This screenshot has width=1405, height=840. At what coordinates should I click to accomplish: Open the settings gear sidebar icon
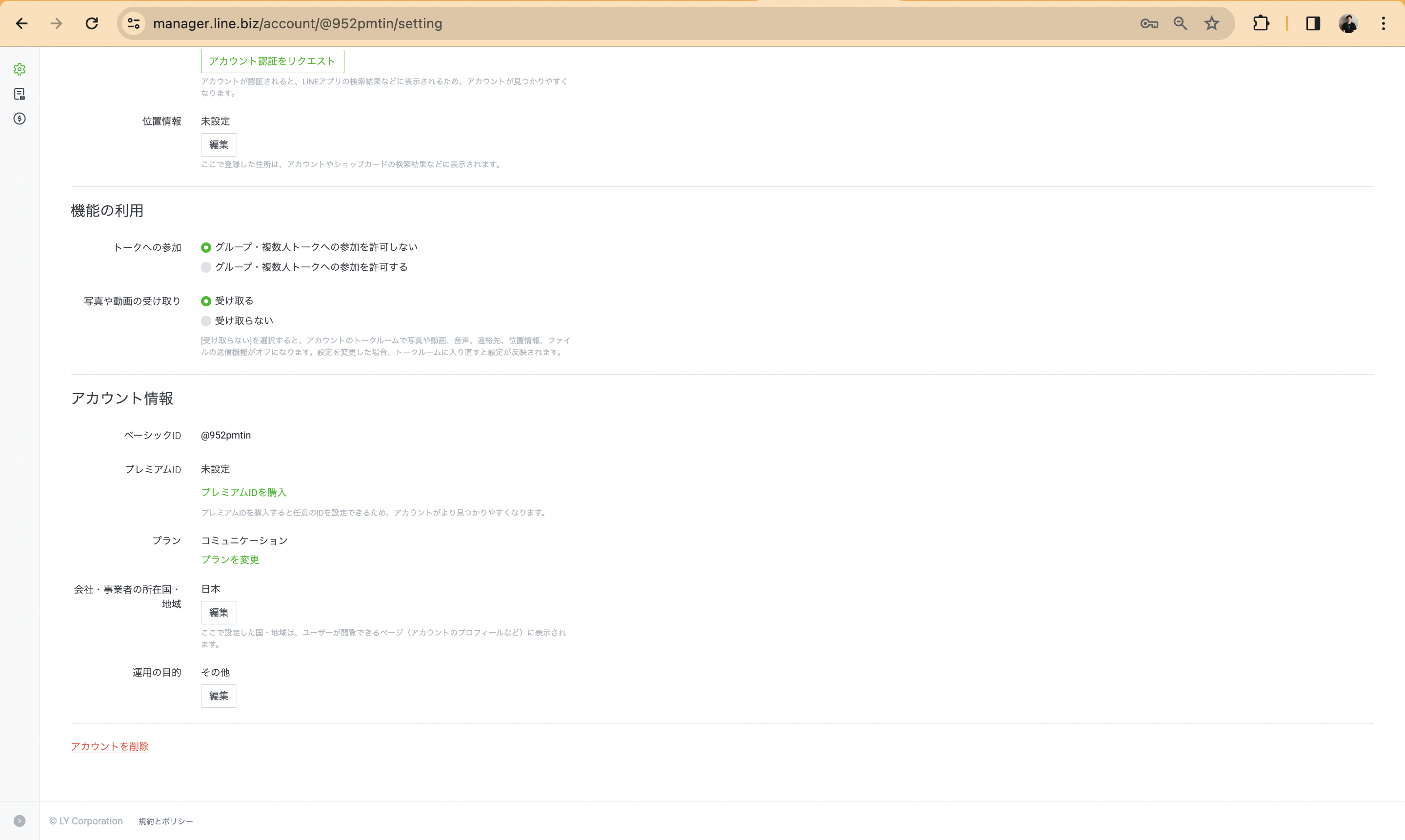tap(19, 69)
